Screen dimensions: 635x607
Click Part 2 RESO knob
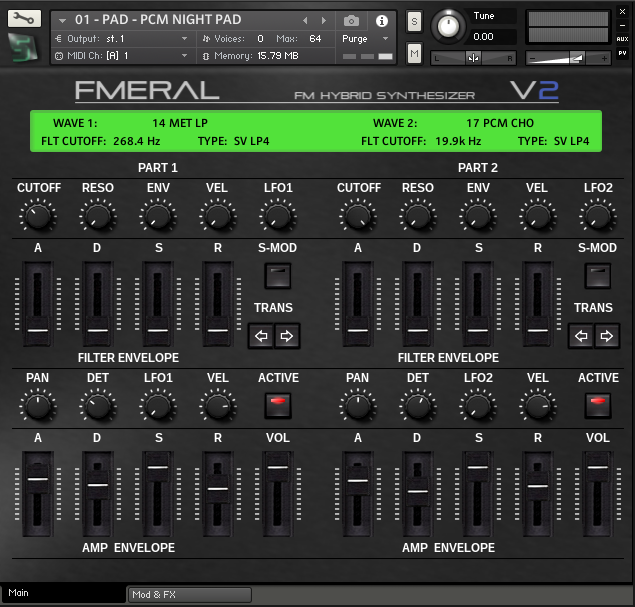(x=418, y=216)
